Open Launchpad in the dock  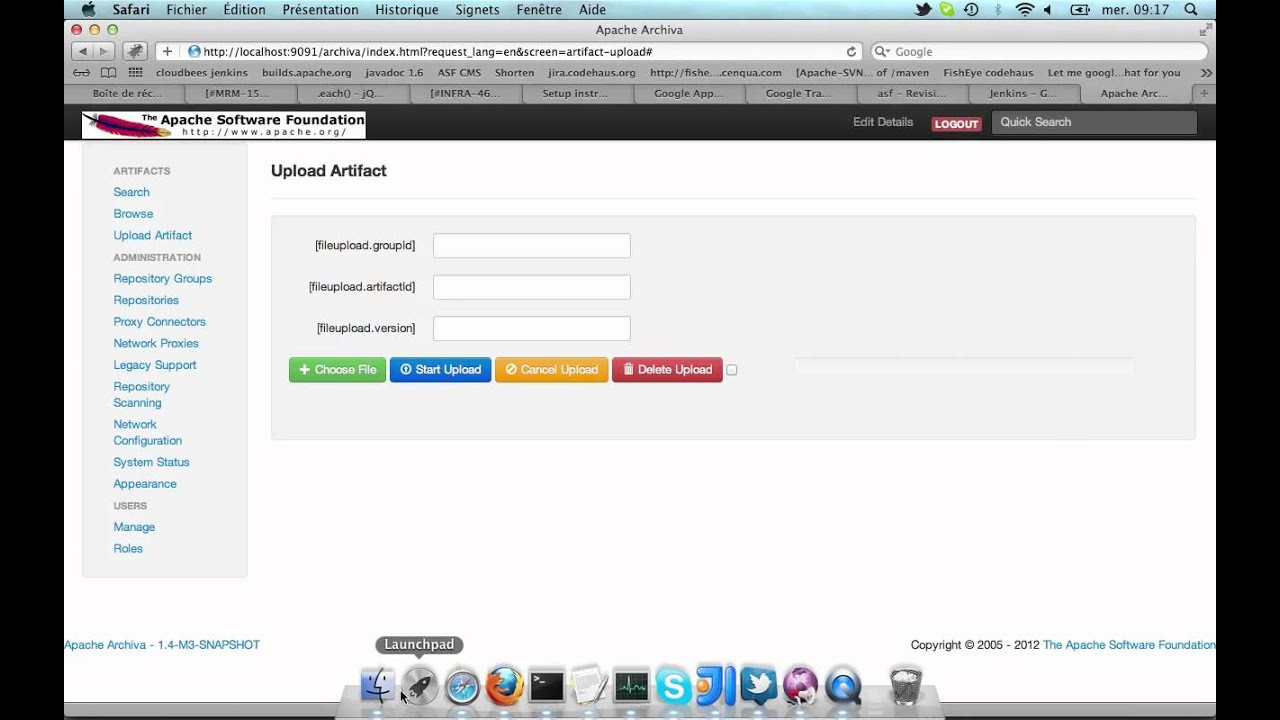[420, 686]
